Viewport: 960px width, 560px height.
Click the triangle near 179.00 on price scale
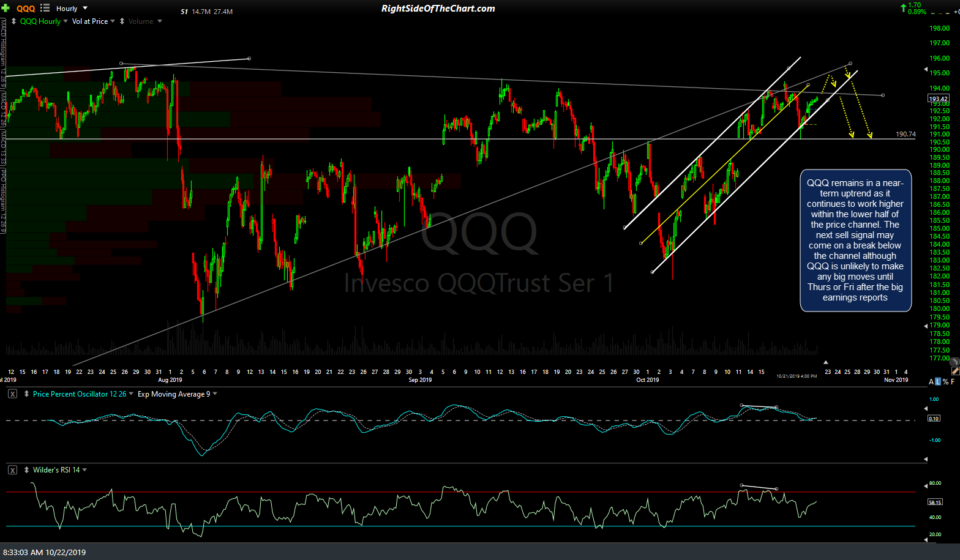click(x=926, y=326)
